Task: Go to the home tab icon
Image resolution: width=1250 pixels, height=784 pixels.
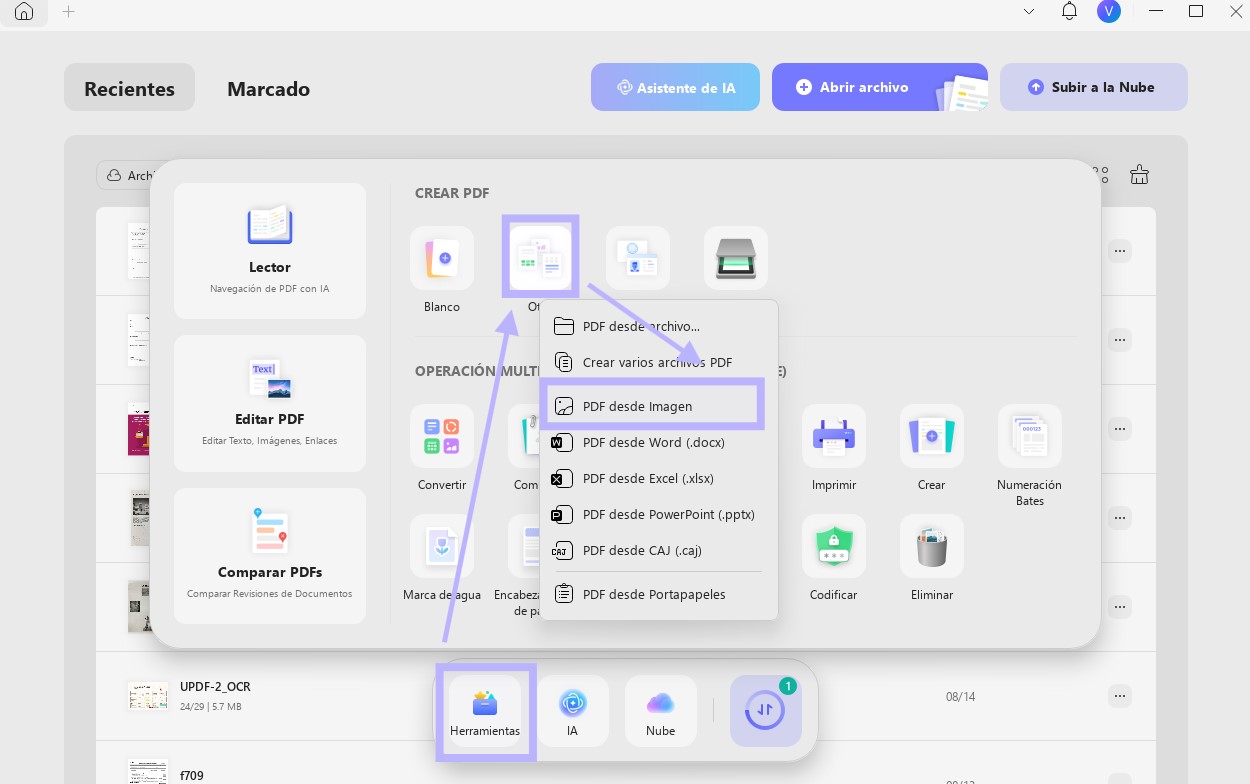Action: 24,12
